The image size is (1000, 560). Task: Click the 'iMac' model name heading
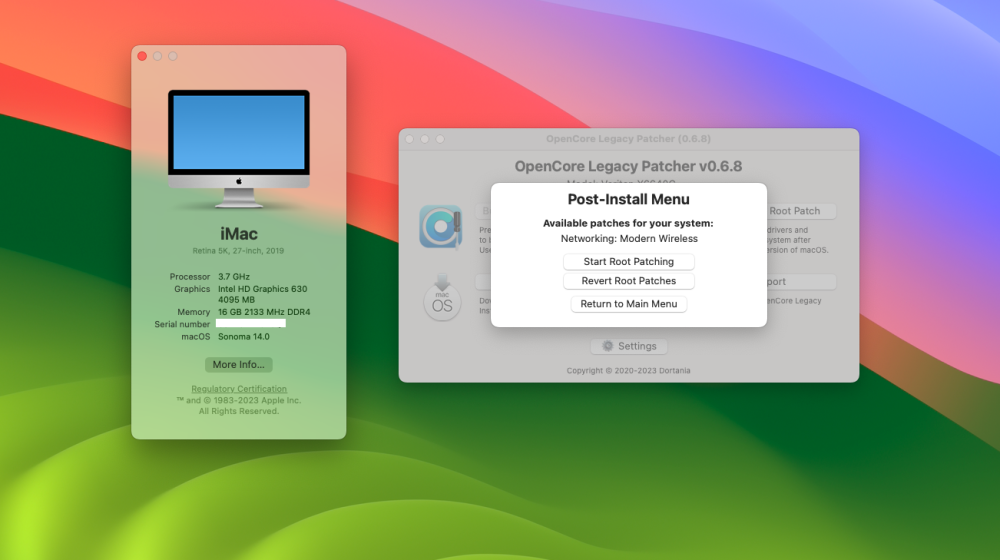pos(239,233)
